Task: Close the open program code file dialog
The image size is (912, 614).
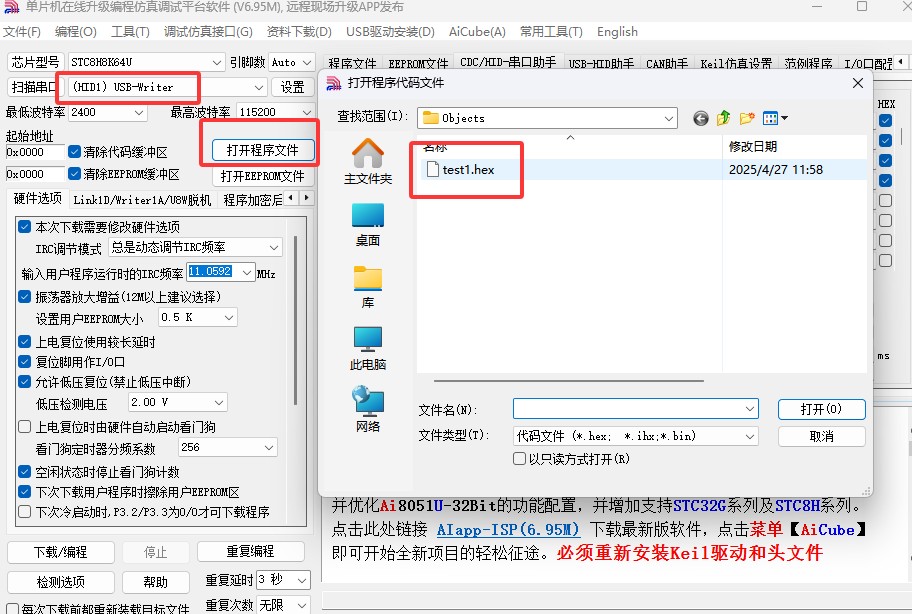Action: pos(857,83)
